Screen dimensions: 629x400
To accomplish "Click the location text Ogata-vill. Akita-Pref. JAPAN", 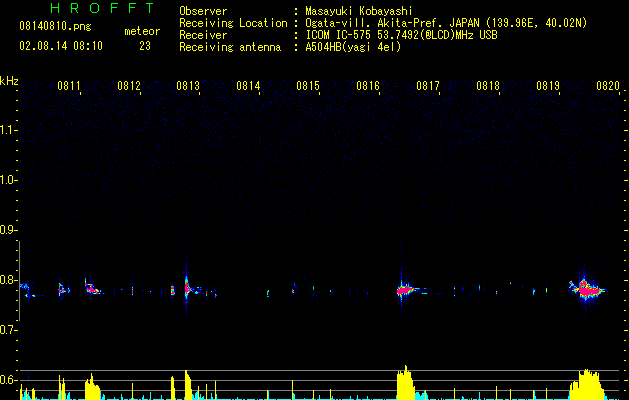I will (393, 23).
